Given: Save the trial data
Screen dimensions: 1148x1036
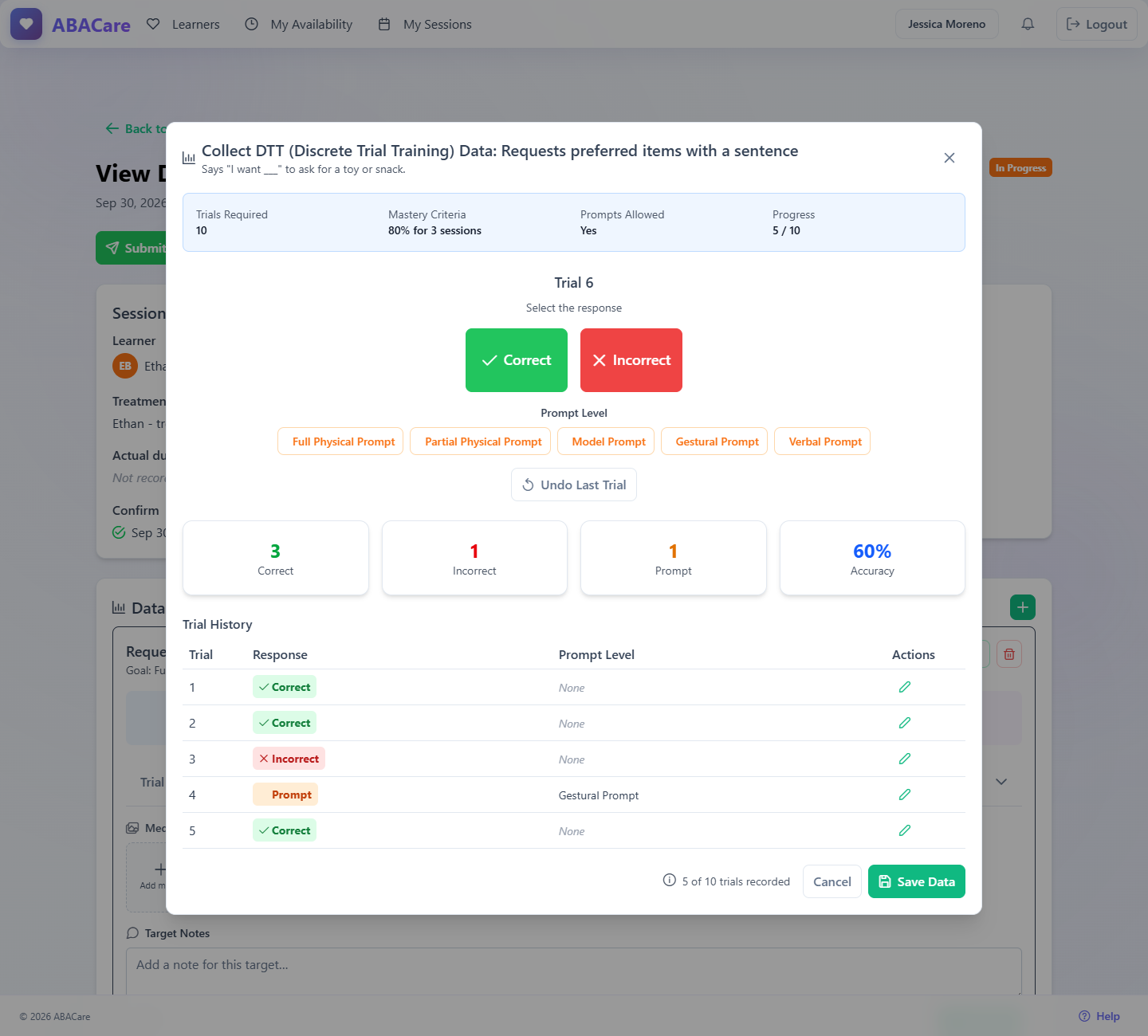Looking at the screenshot, I should (917, 881).
